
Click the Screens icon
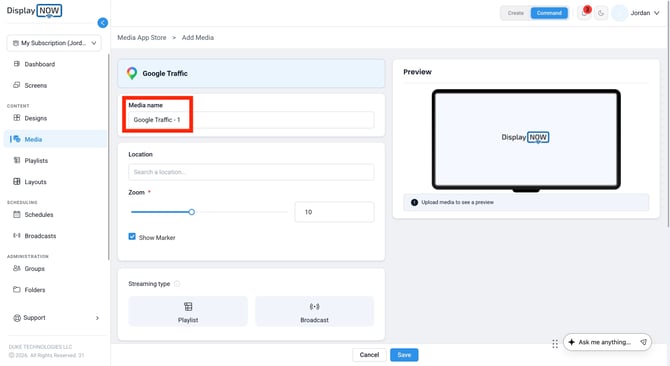(17, 85)
